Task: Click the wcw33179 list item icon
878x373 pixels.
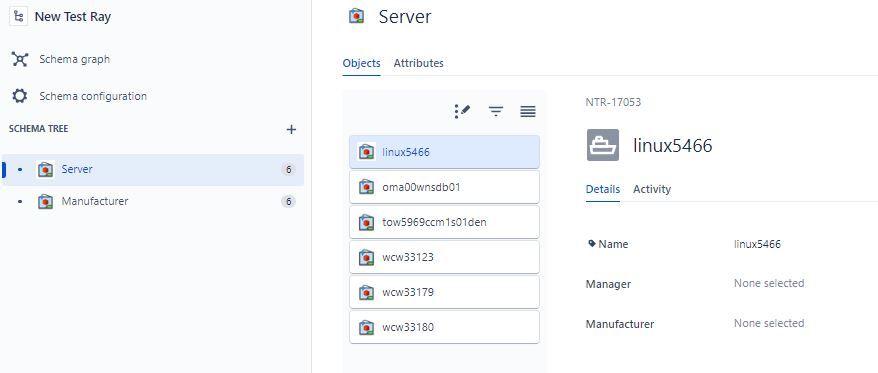Action: 366,292
